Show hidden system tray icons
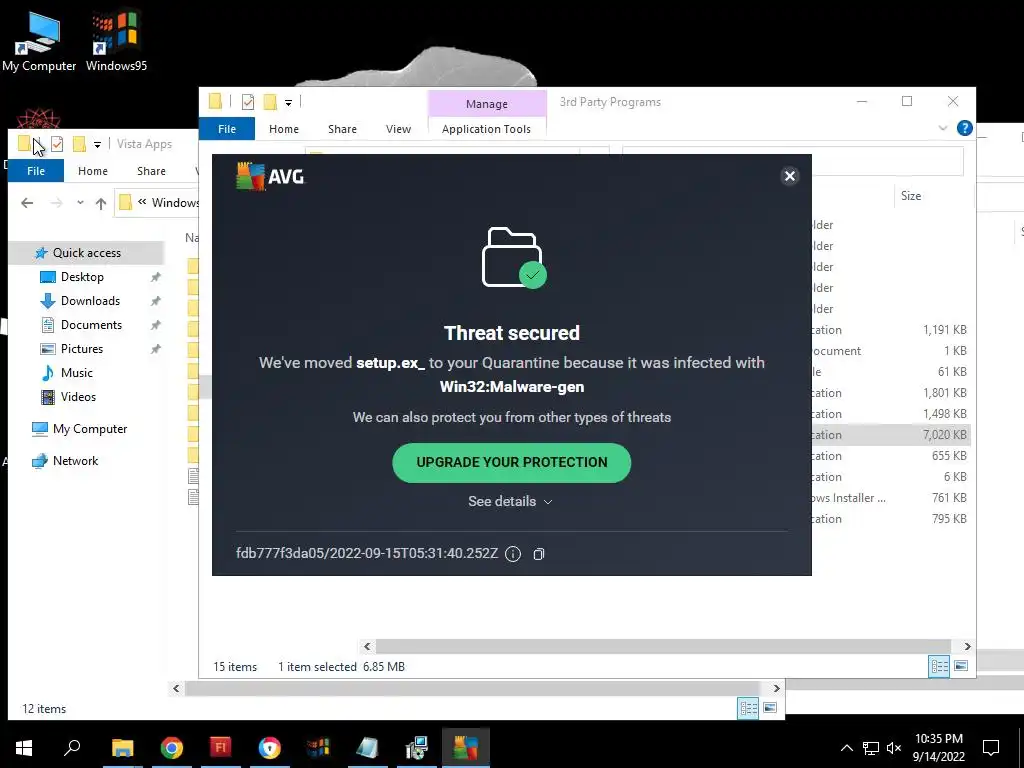This screenshot has width=1024, height=768. 846,748
